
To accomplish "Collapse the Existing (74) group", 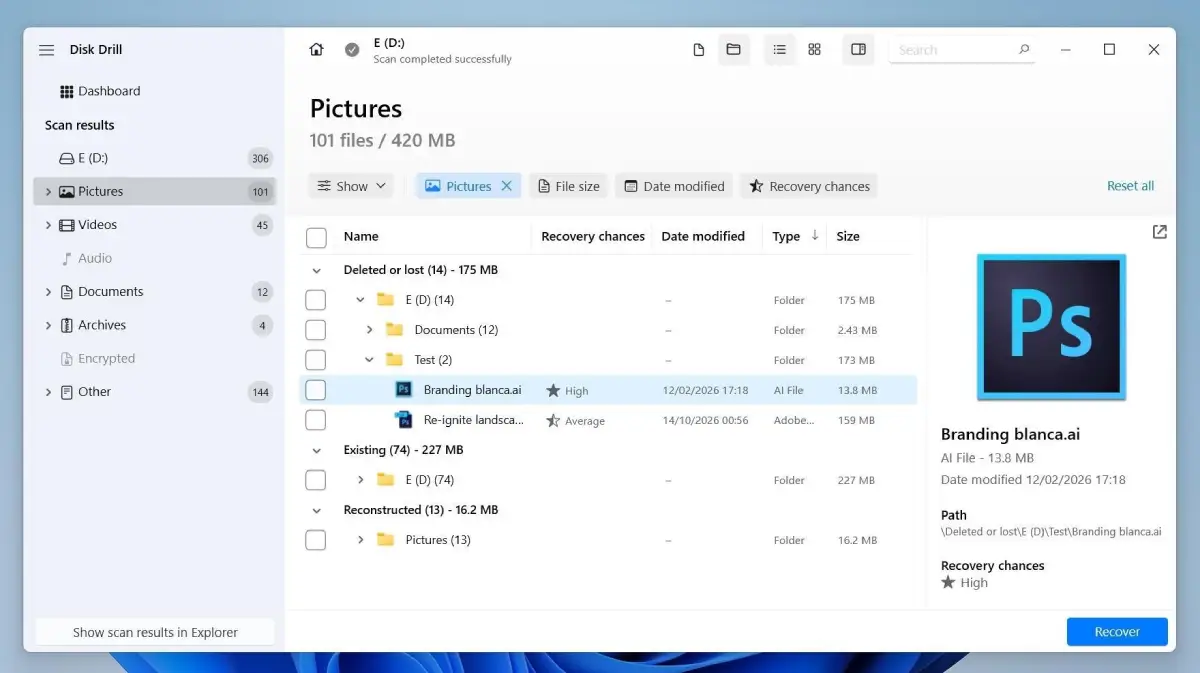I will (x=317, y=450).
